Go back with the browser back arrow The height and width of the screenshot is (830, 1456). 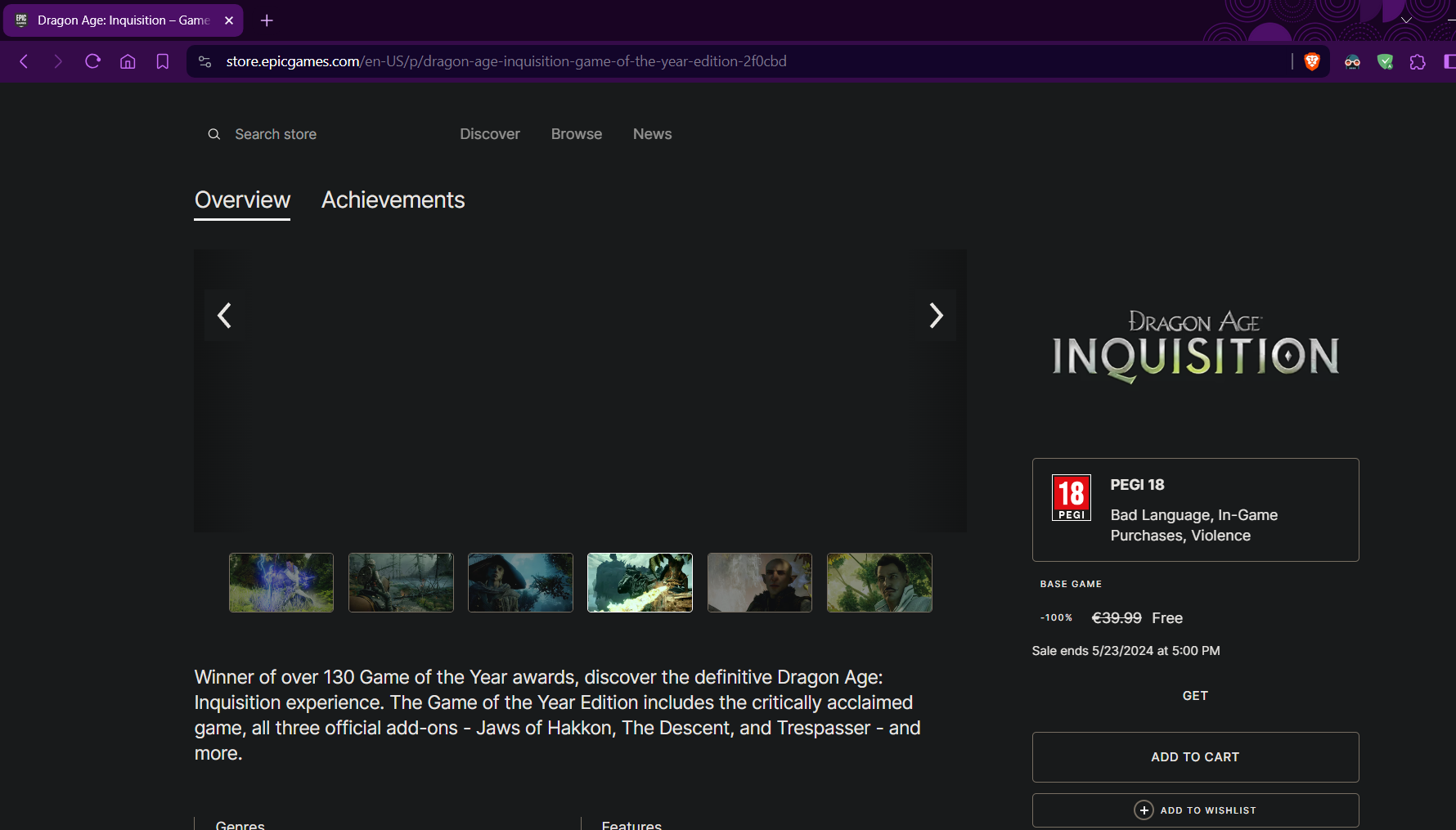pyautogui.click(x=24, y=61)
